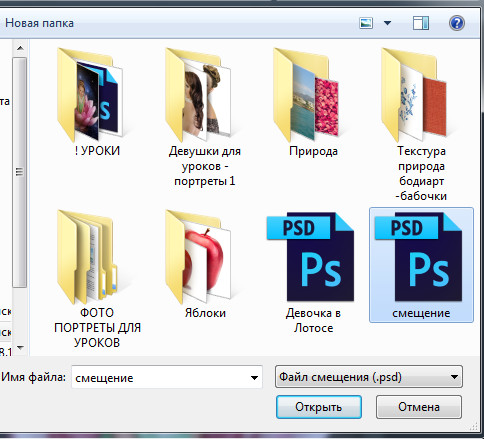
Task: Expand the 'Имя файла' history dropdown
Action: [x=254, y=377]
